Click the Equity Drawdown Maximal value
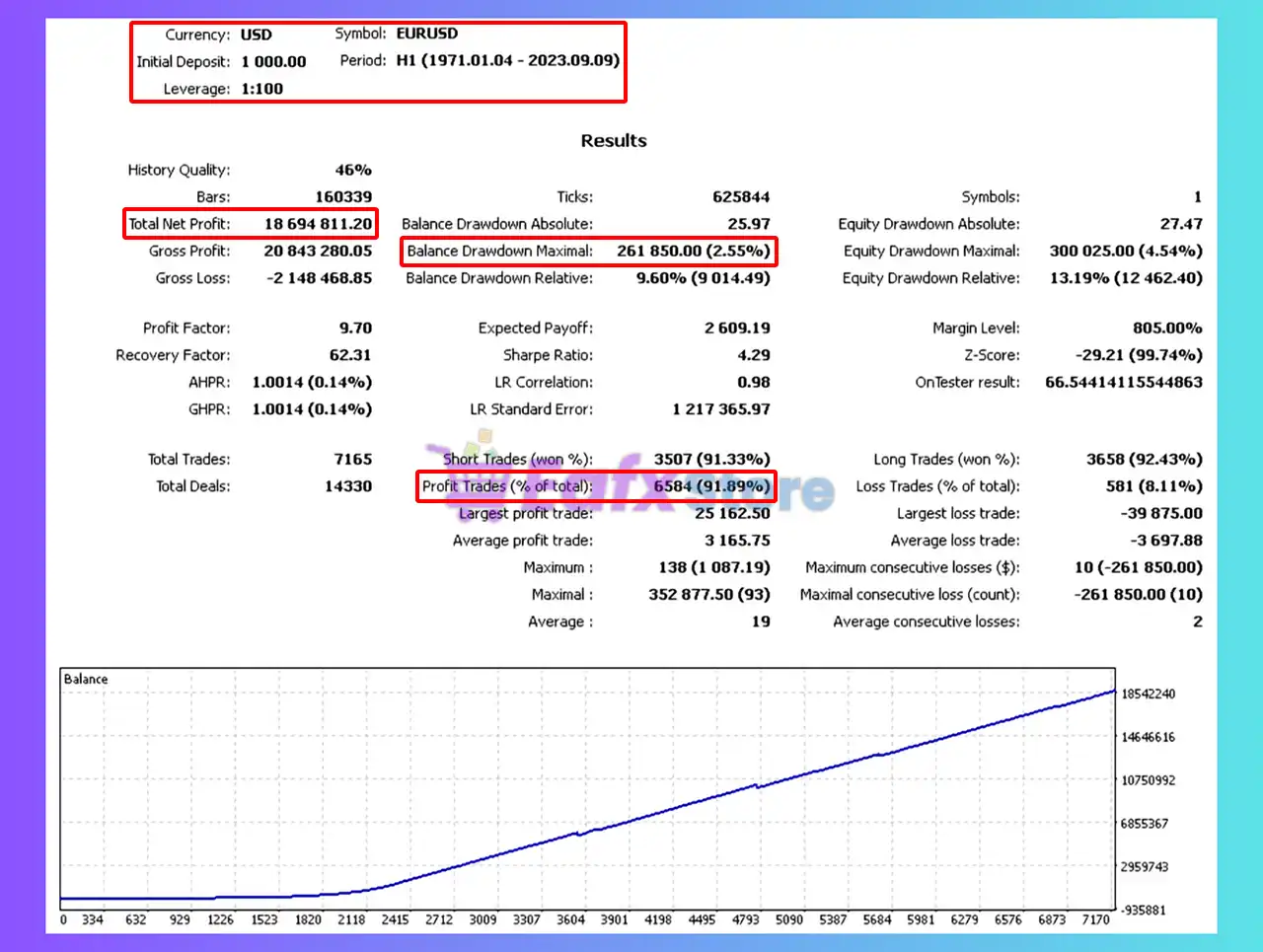This screenshot has width=1263, height=952. pos(1125,251)
